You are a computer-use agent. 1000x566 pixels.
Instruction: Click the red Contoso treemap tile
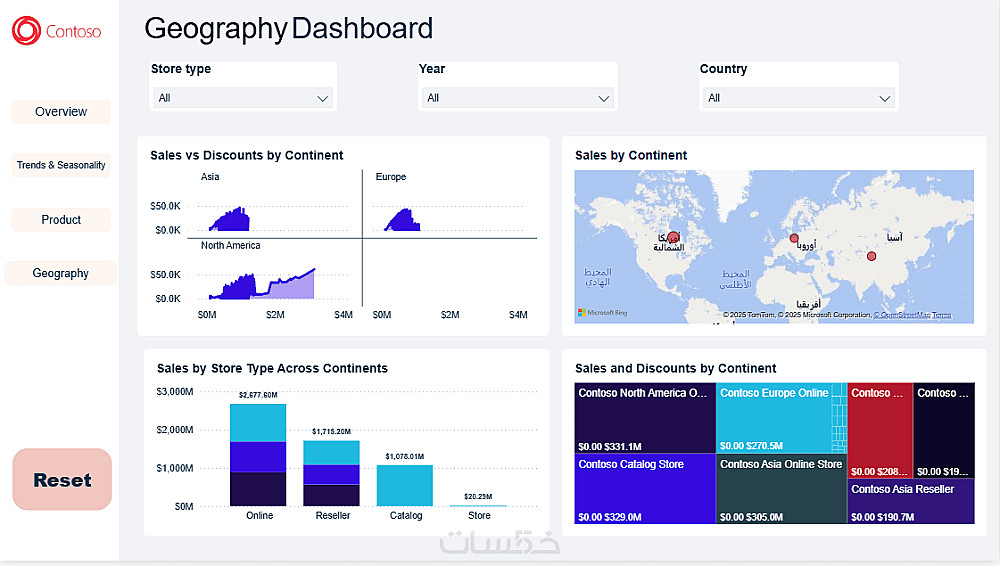click(879, 431)
